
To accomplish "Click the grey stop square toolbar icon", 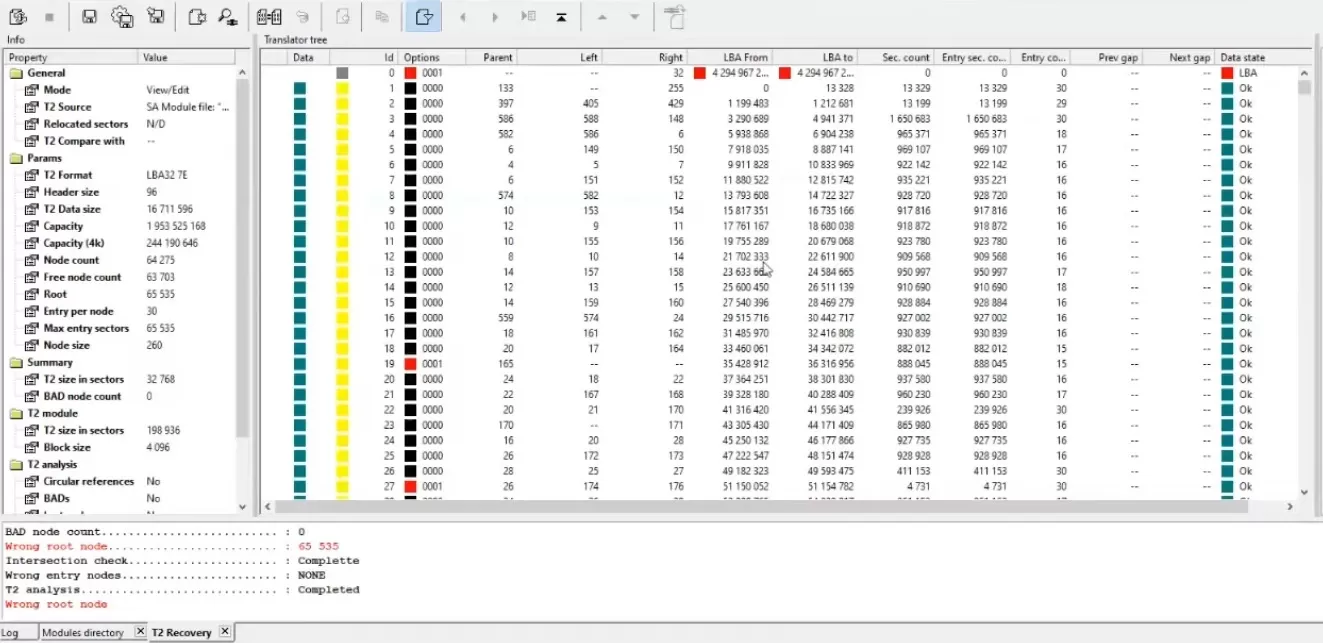I will click(49, 16).
